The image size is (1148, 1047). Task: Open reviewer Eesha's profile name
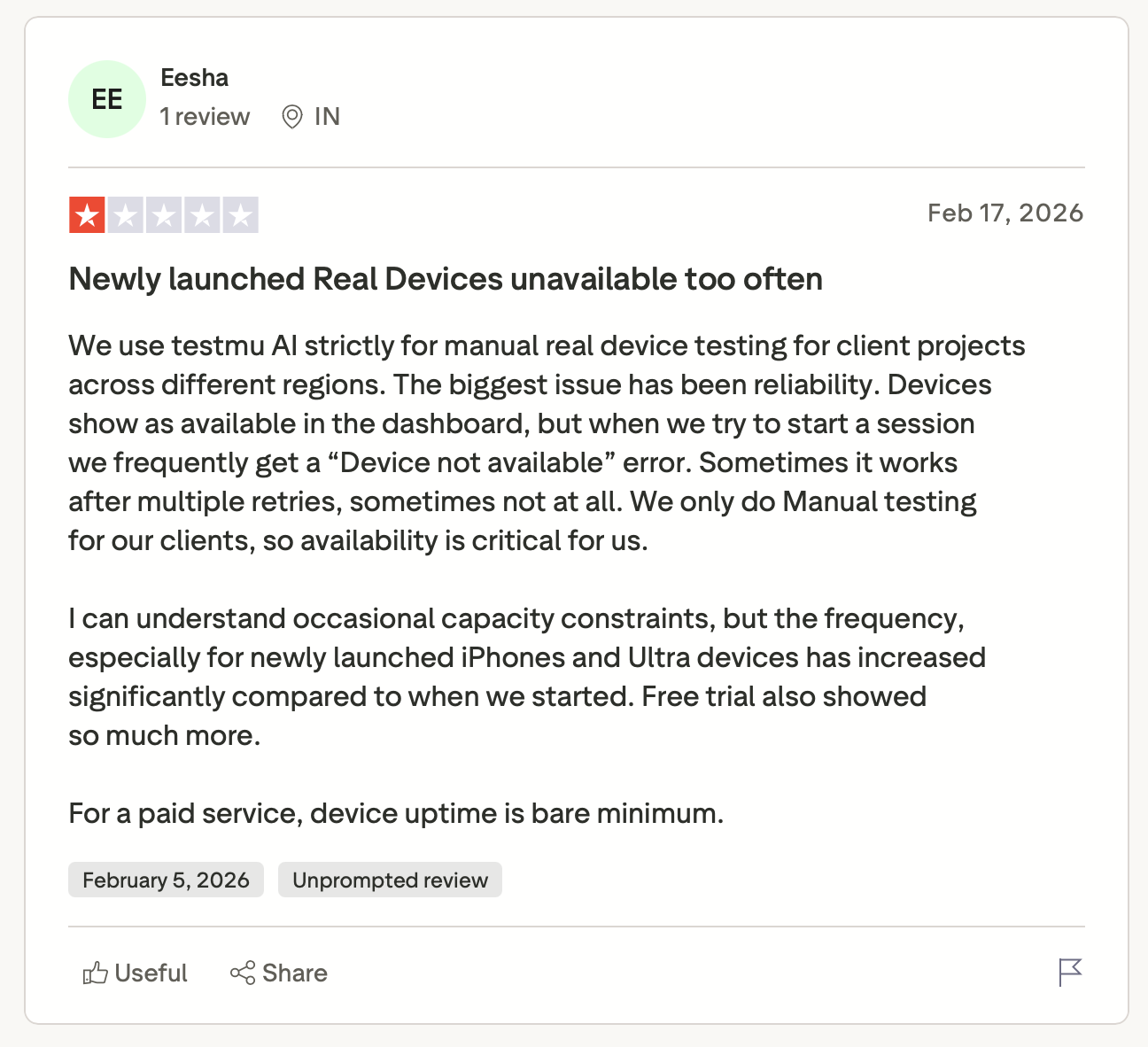194,78
